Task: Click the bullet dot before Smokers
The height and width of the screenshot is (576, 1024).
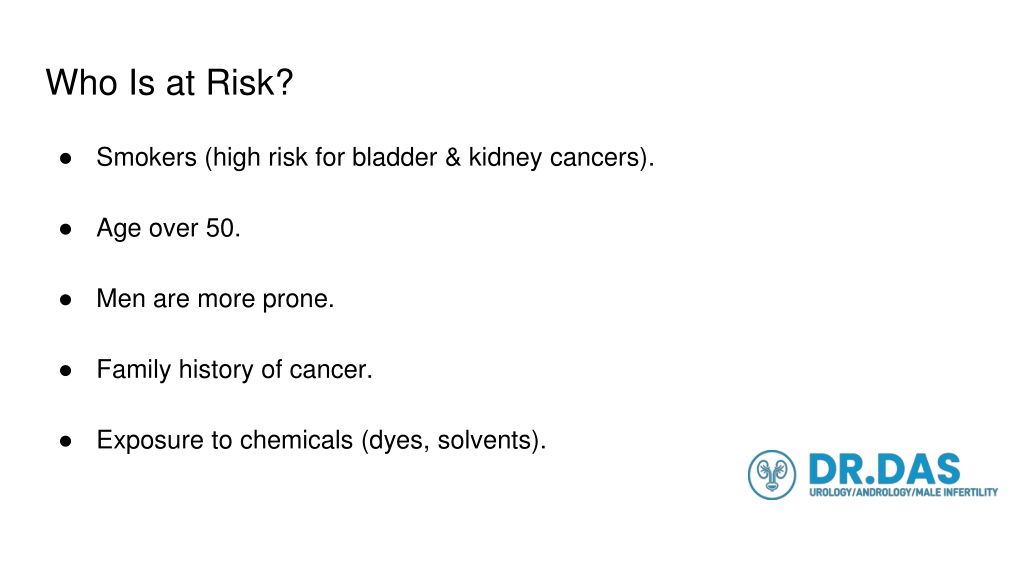Action: pos(65,158)
